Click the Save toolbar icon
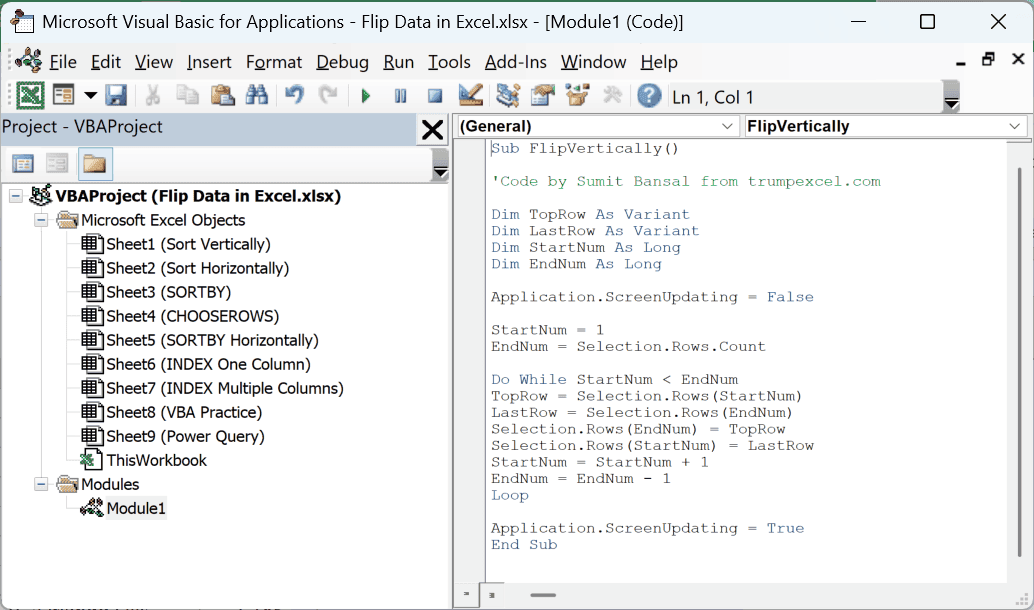1034x610 pixels. [116, 96]
